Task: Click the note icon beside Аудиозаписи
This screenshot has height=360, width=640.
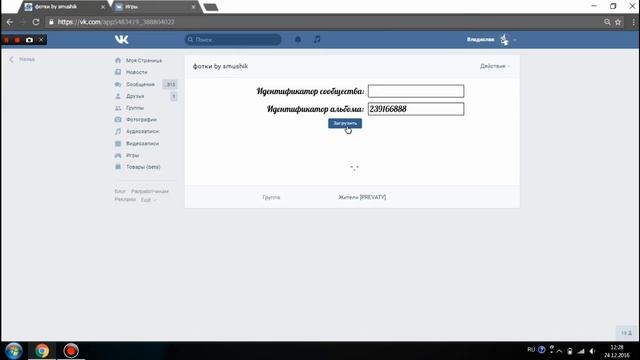Action: coord(118,131)
